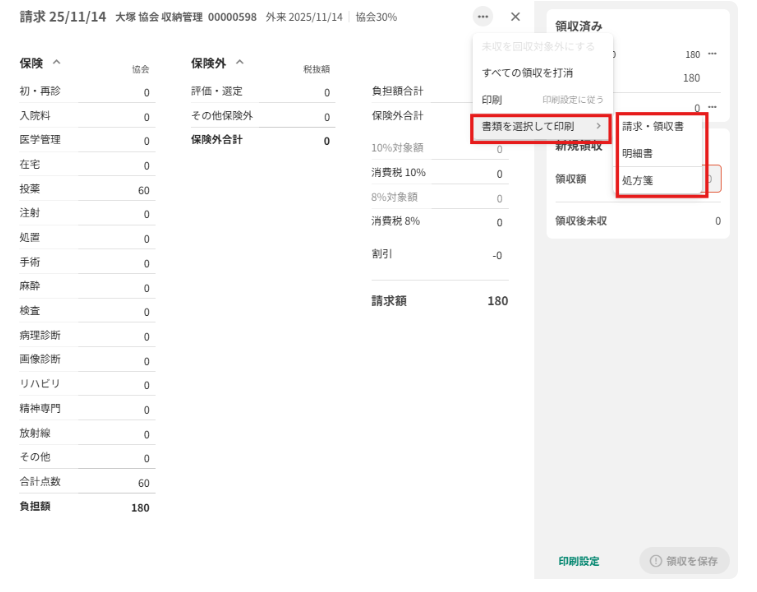Open the more options dots beside 180
This screenshot has width=757, height=592.
712,54
